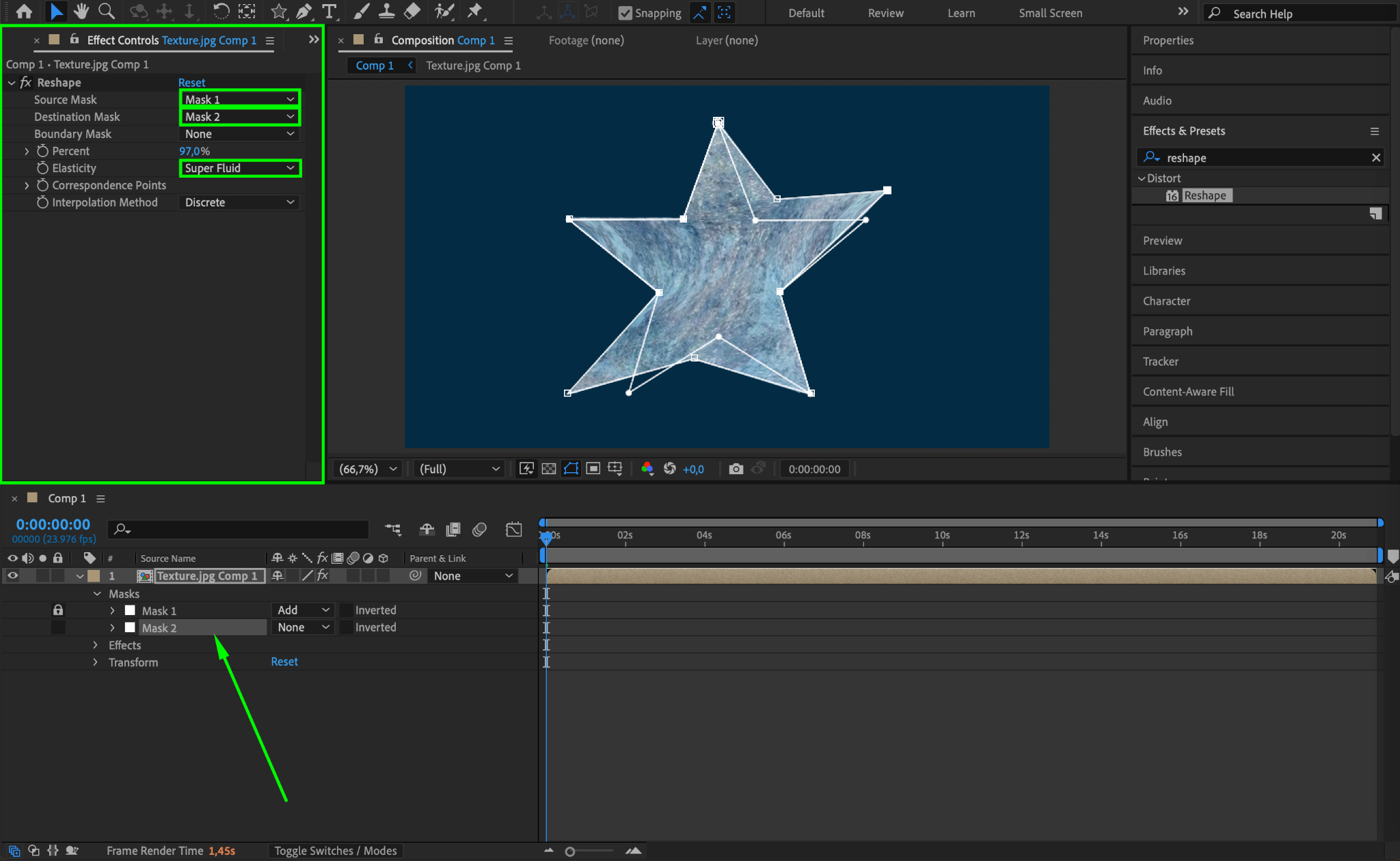Click Toggle Switches / Modes button
1400x861 pixels.
point(335,851)
